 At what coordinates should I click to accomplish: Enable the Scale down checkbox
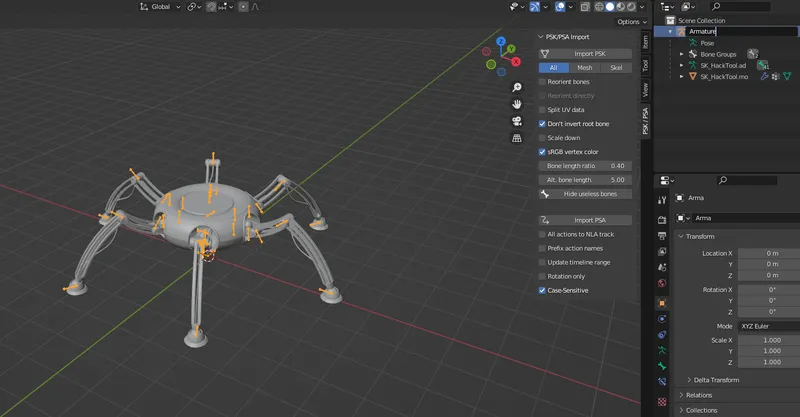[542, 138]
